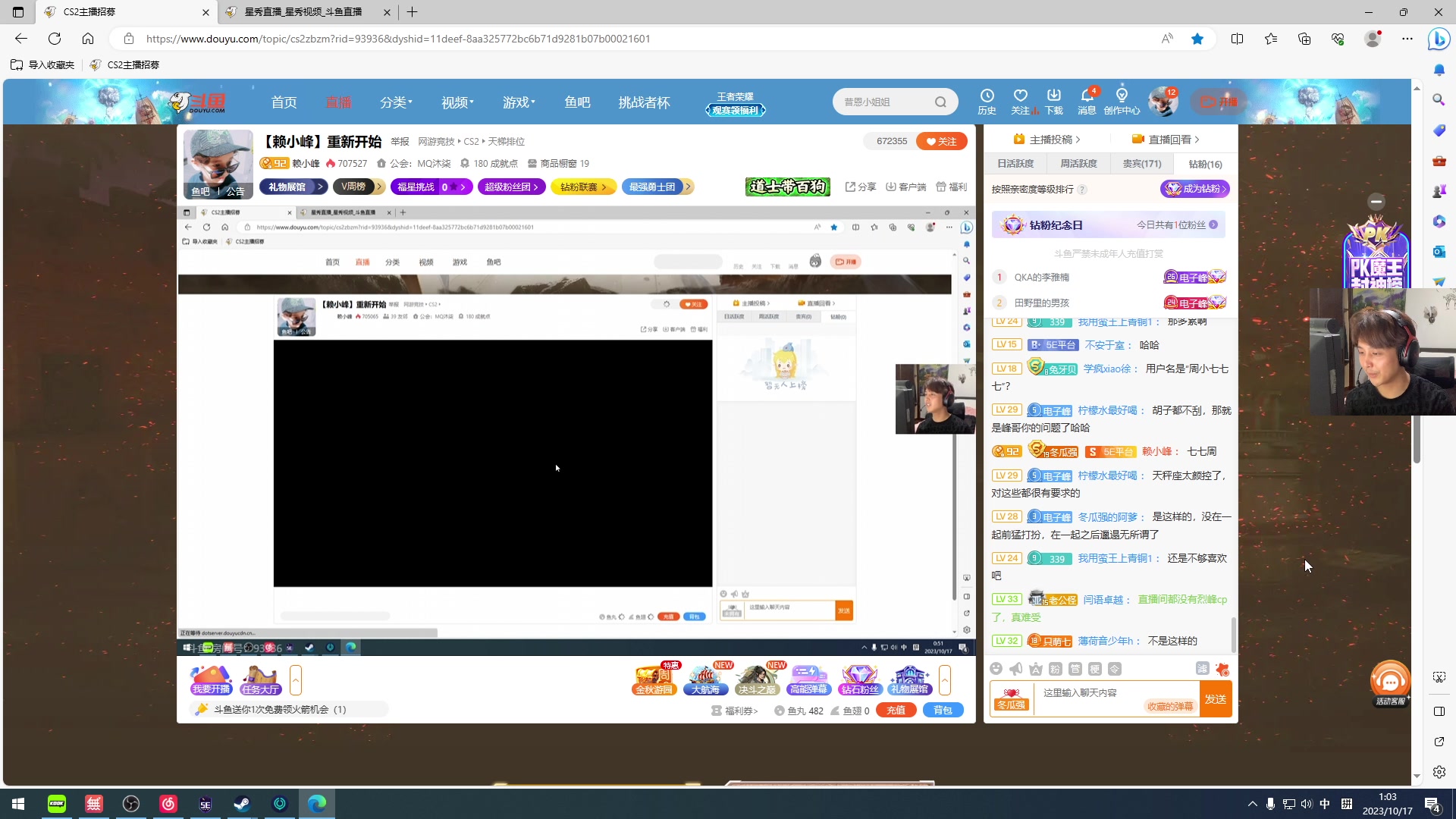
Task: Expand left activity list with up chevron
Action: (x=296, y=679)
